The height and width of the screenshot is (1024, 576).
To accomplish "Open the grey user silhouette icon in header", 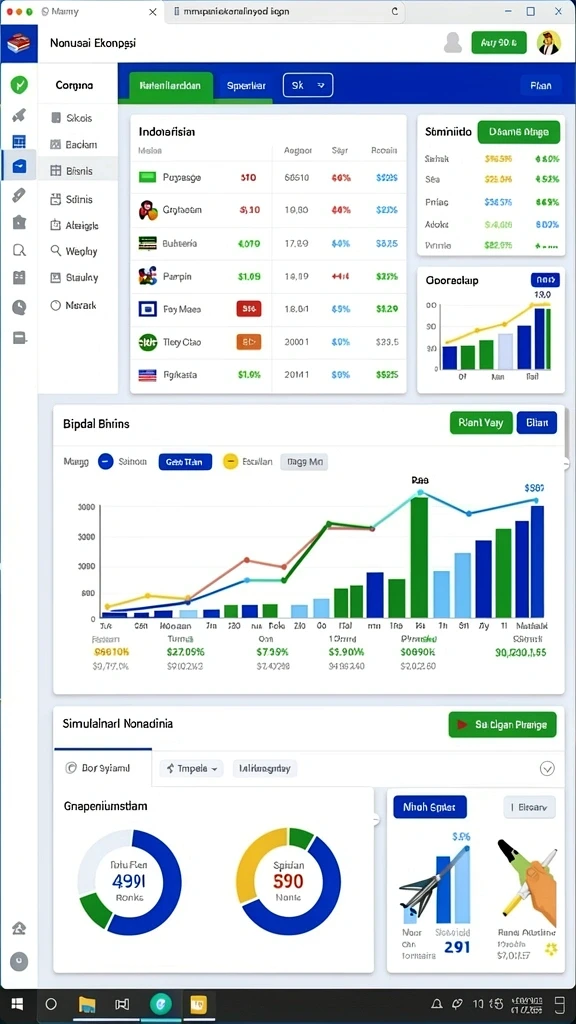I will (453, 42).
